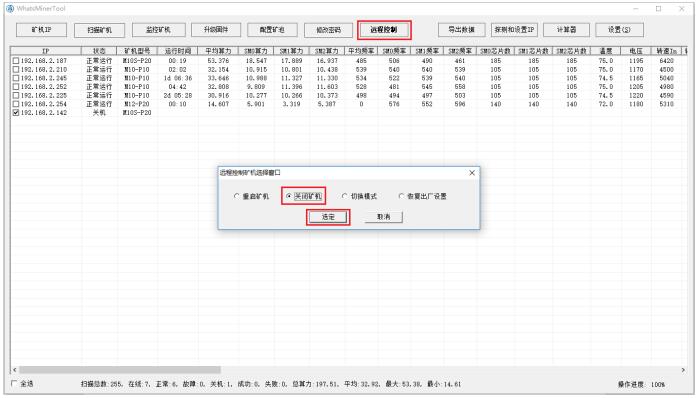Image resolution: width=699 pixels, height=398 pixels.
Task: Click the horizontal scrollbar thumb
Action: pos(120,370)
